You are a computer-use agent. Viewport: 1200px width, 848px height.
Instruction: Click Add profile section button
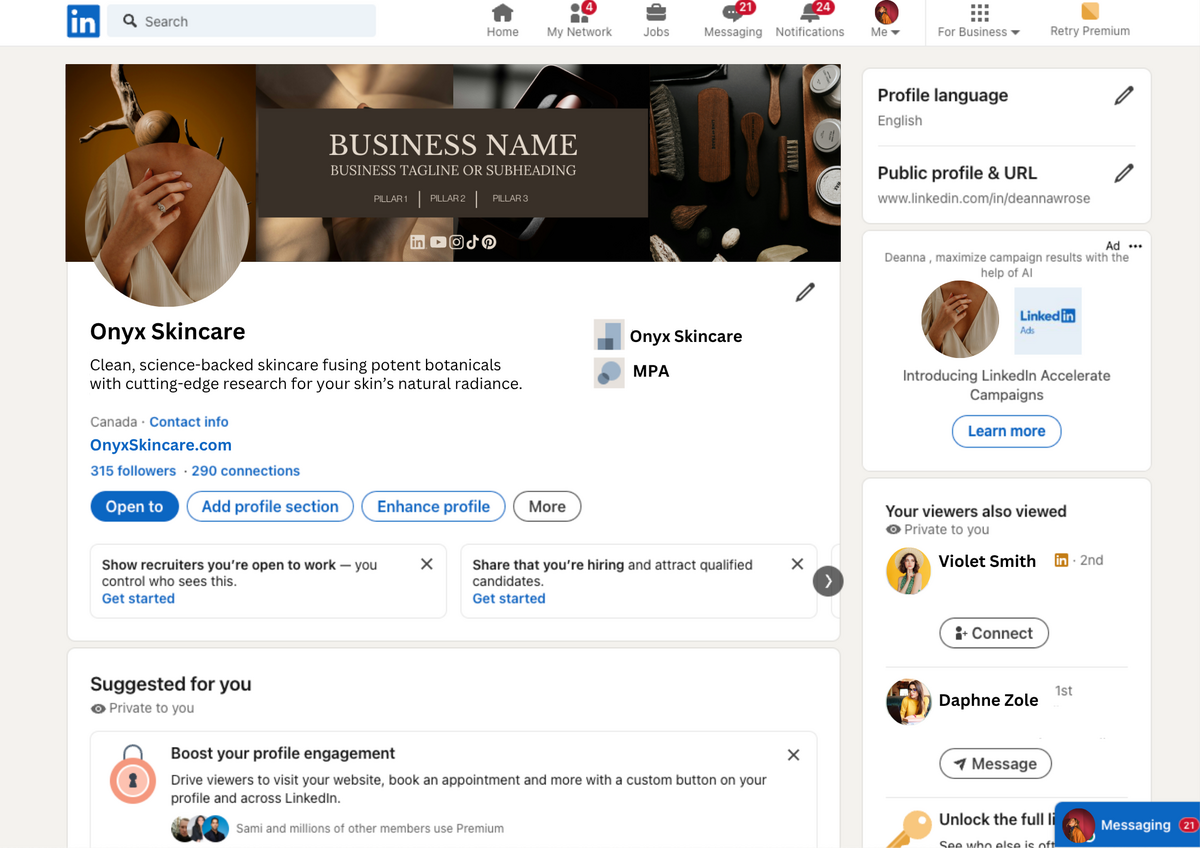pyautogui.click(x=270, y=507)
